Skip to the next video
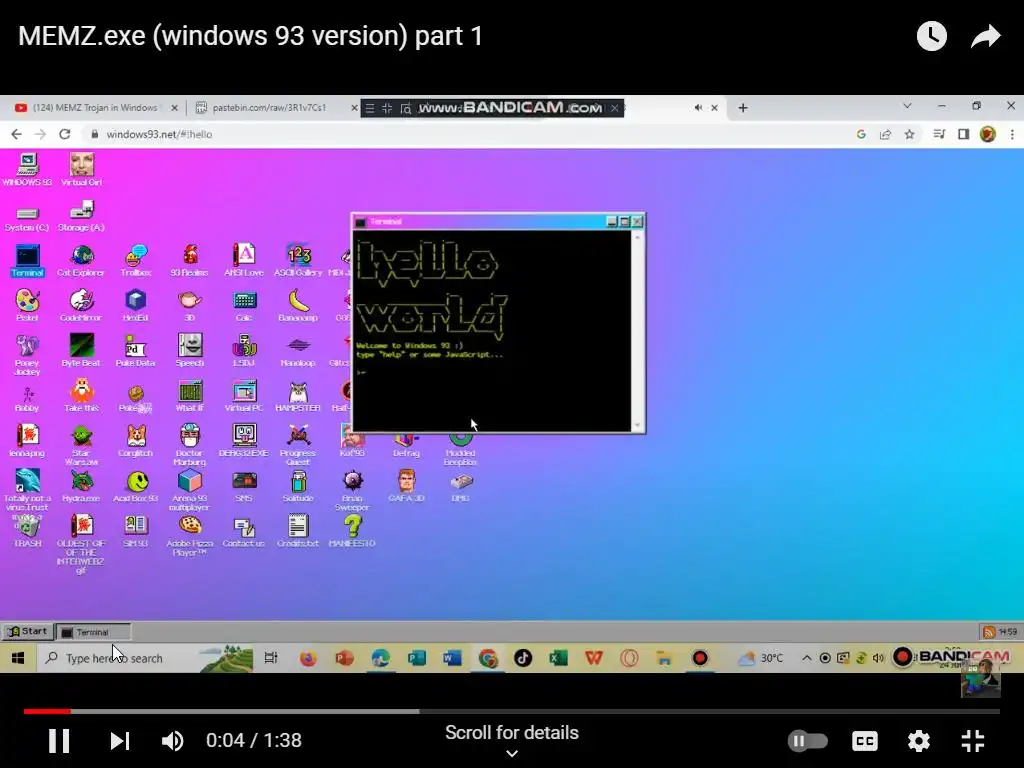This screenshot has width=1024, height=768. (x=120, y=741)
